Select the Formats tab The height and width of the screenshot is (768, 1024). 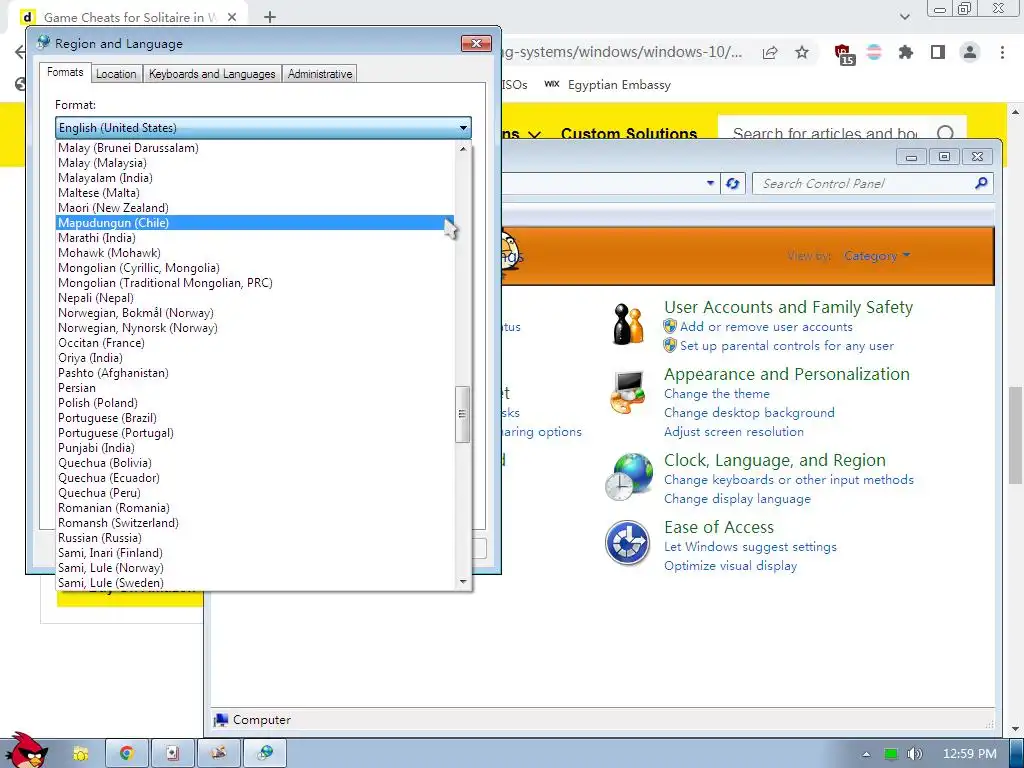pyautogui.click(x=65, y=72)
